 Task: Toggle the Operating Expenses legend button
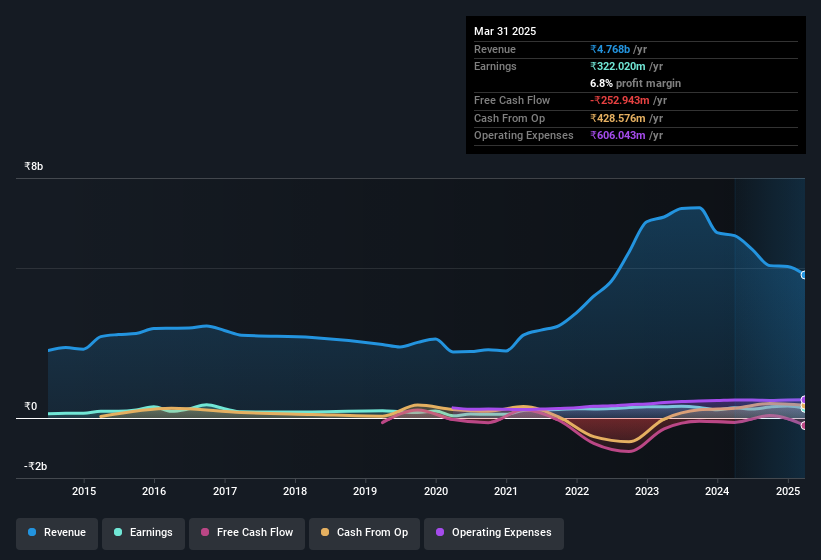click(494, 533)
